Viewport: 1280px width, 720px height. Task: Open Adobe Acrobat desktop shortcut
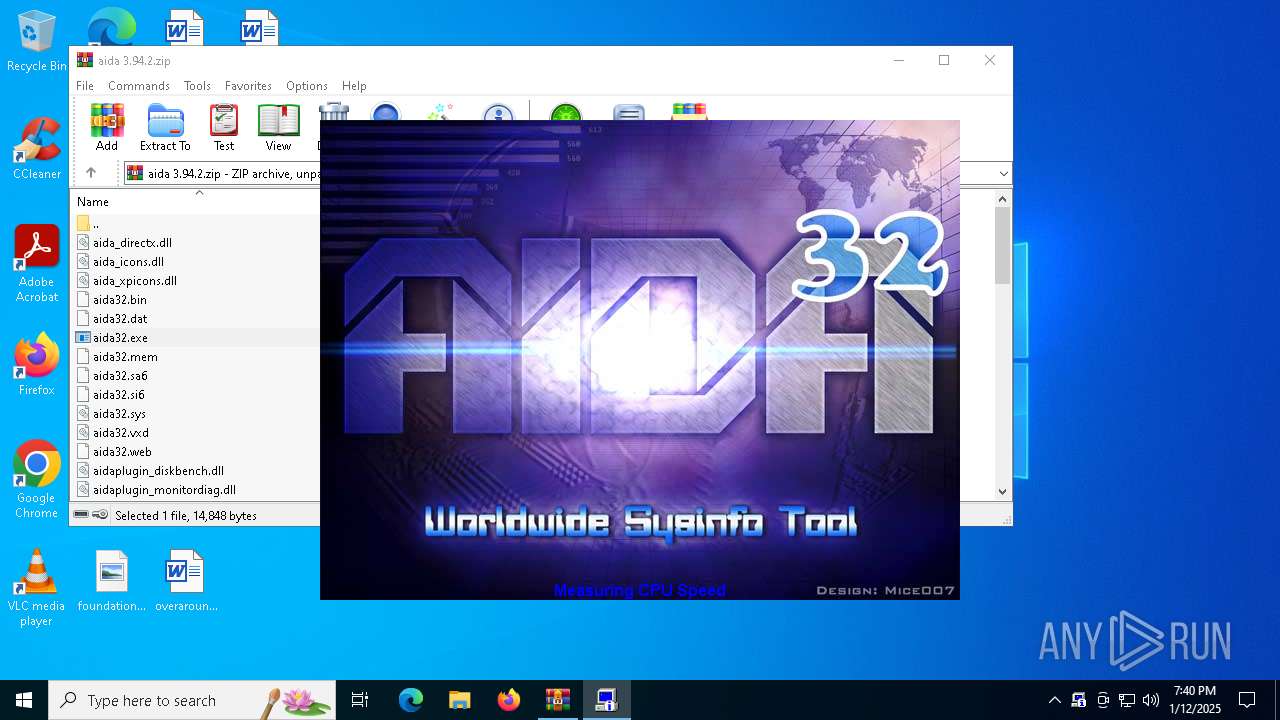point(37,264)
